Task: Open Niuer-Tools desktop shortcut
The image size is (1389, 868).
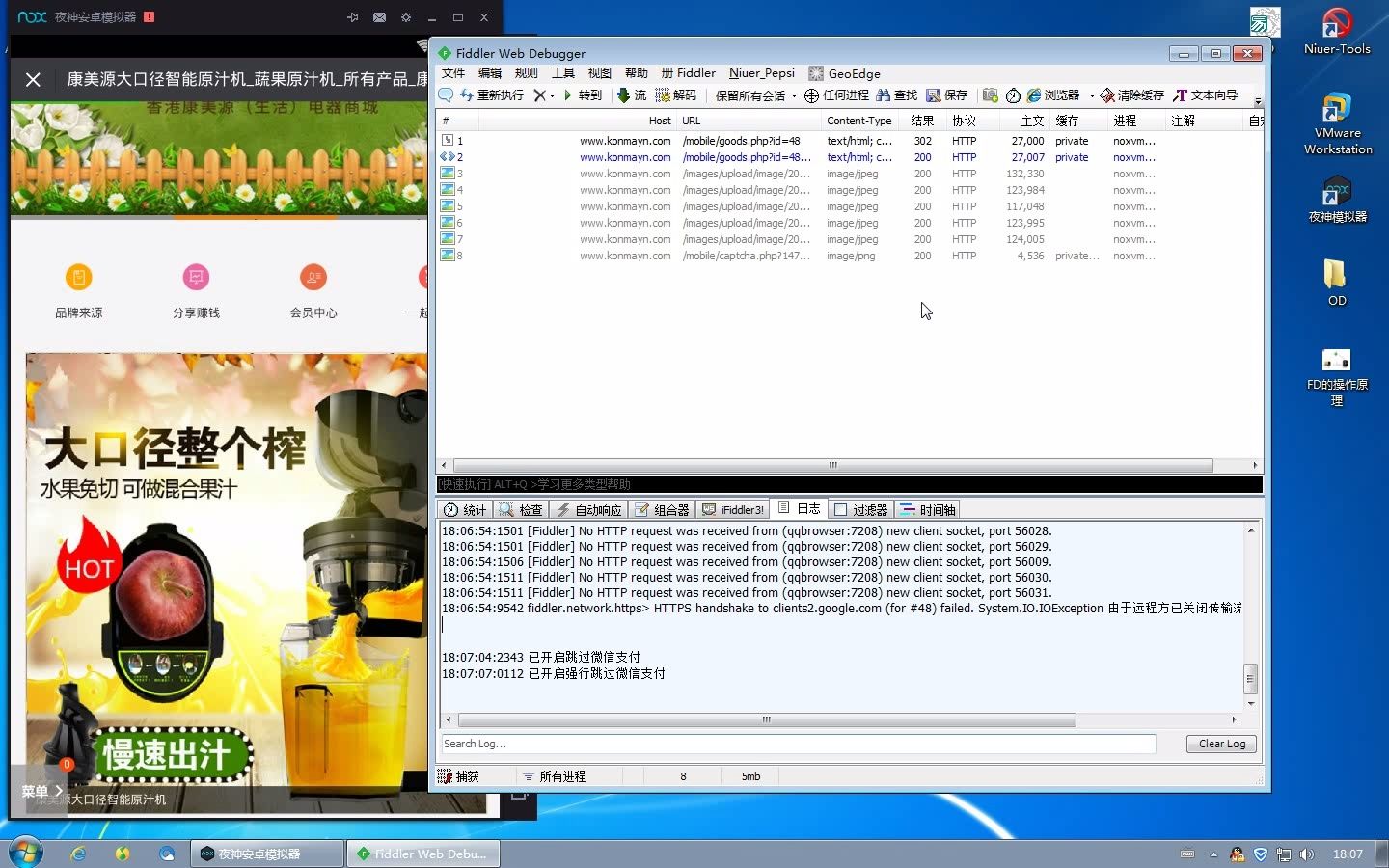Action: (x=1337, y=31)
